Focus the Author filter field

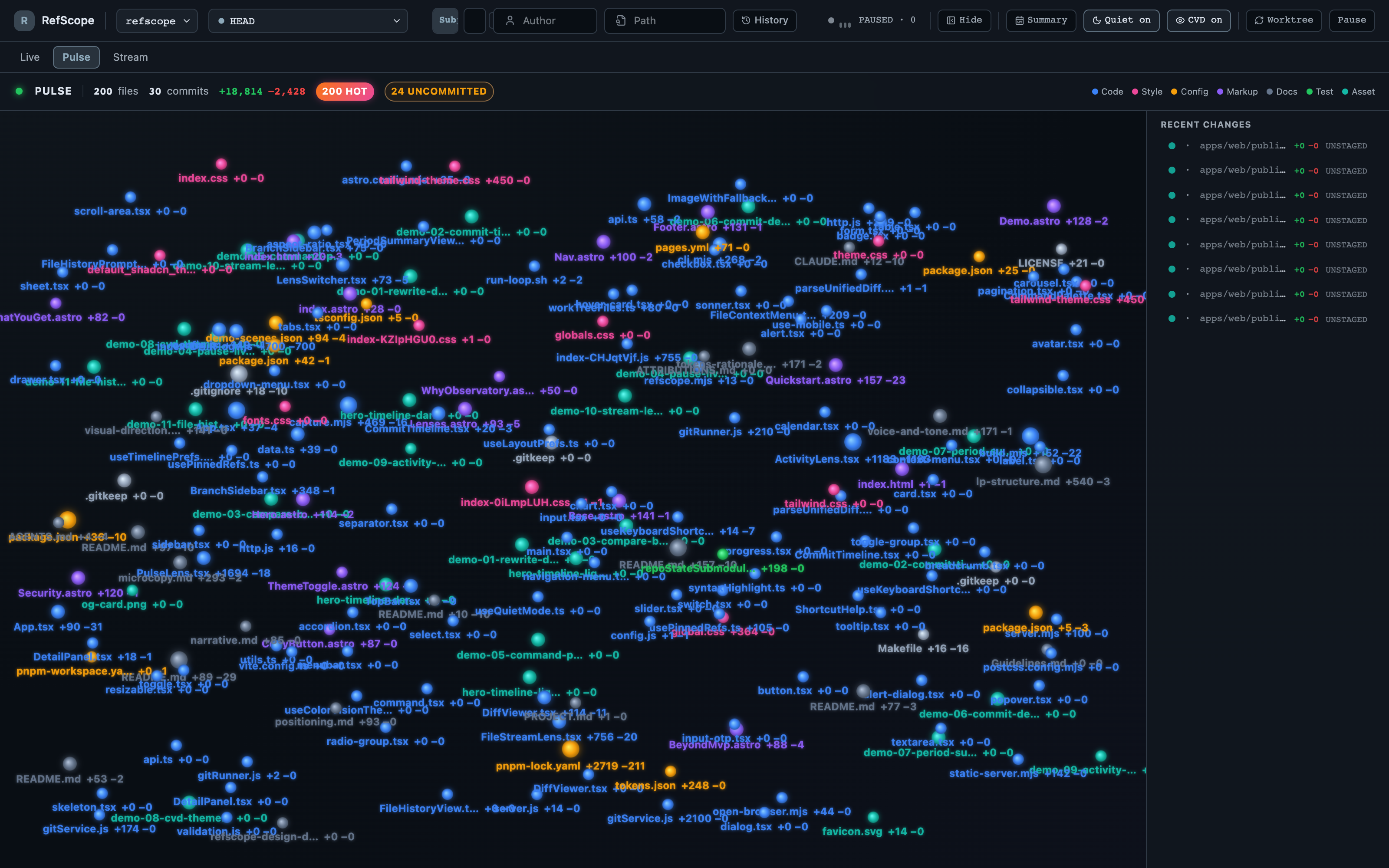545,21
